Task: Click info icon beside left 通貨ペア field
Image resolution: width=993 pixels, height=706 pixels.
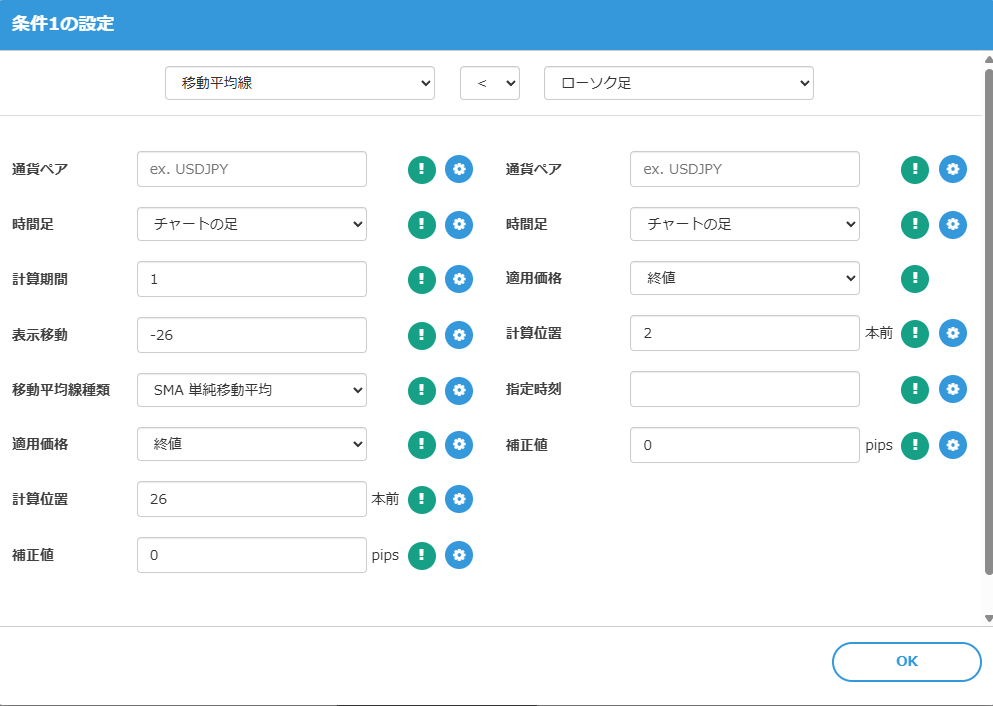Action: pos(421,169)
